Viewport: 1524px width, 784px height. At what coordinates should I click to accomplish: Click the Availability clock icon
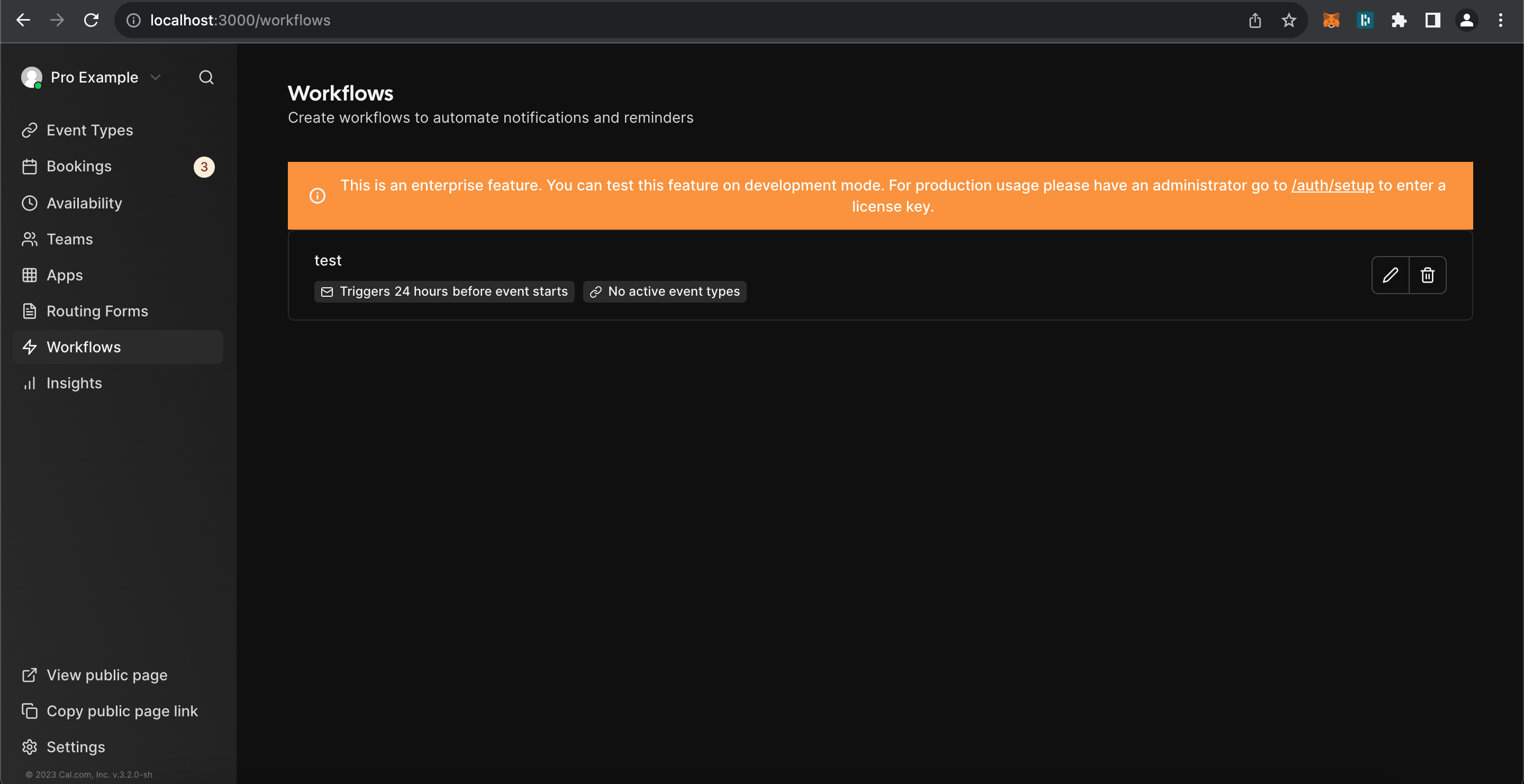[30, 203]
